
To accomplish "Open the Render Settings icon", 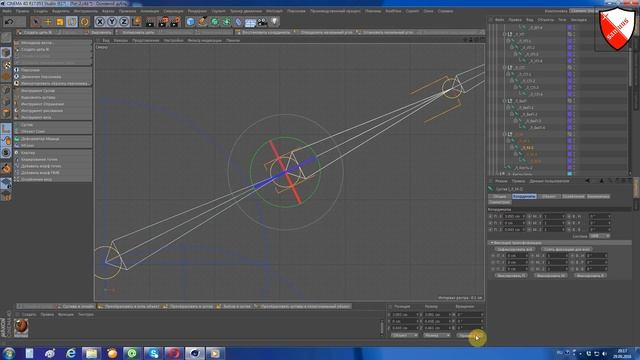I will 176,22.
